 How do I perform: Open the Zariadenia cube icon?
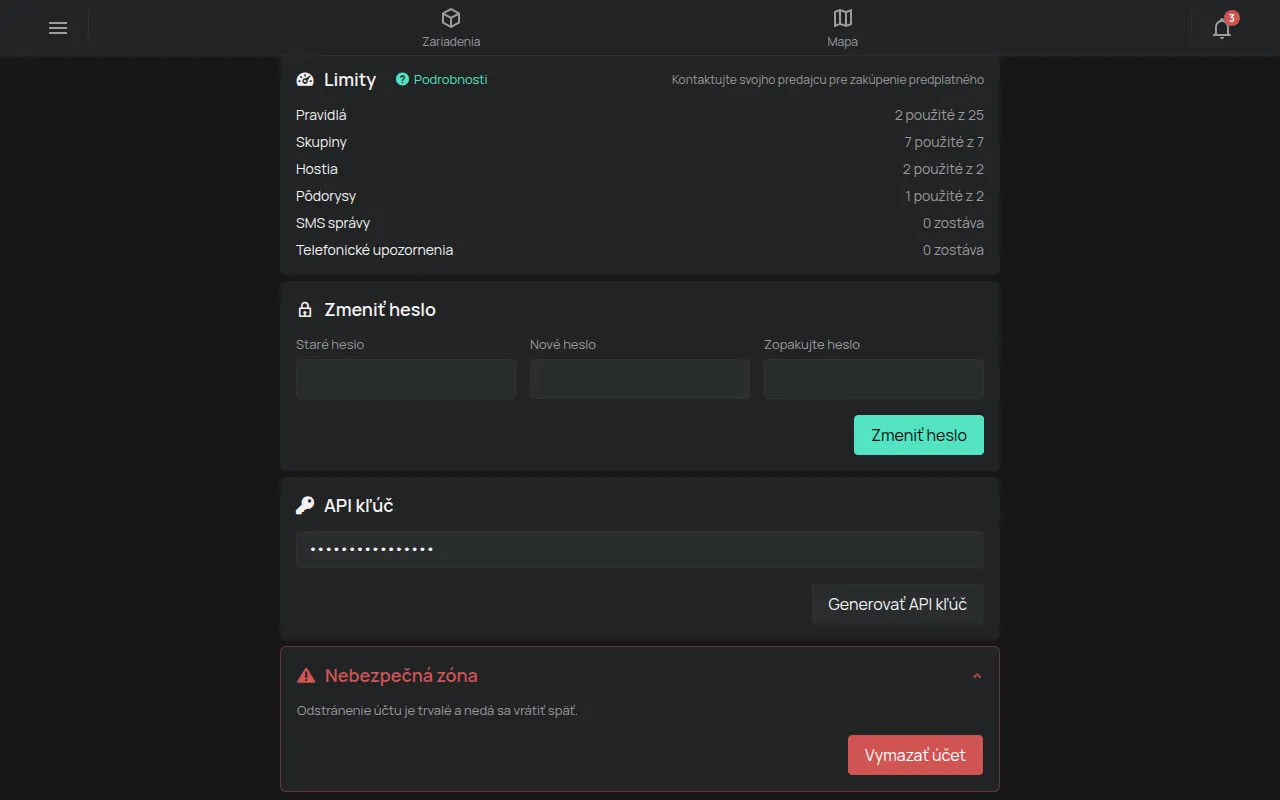451,18
